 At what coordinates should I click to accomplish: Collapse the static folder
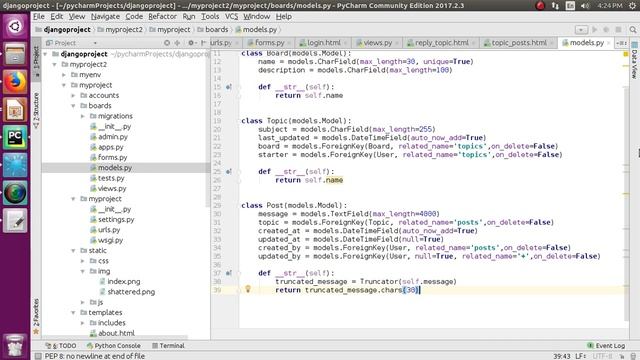click(73, 250)
